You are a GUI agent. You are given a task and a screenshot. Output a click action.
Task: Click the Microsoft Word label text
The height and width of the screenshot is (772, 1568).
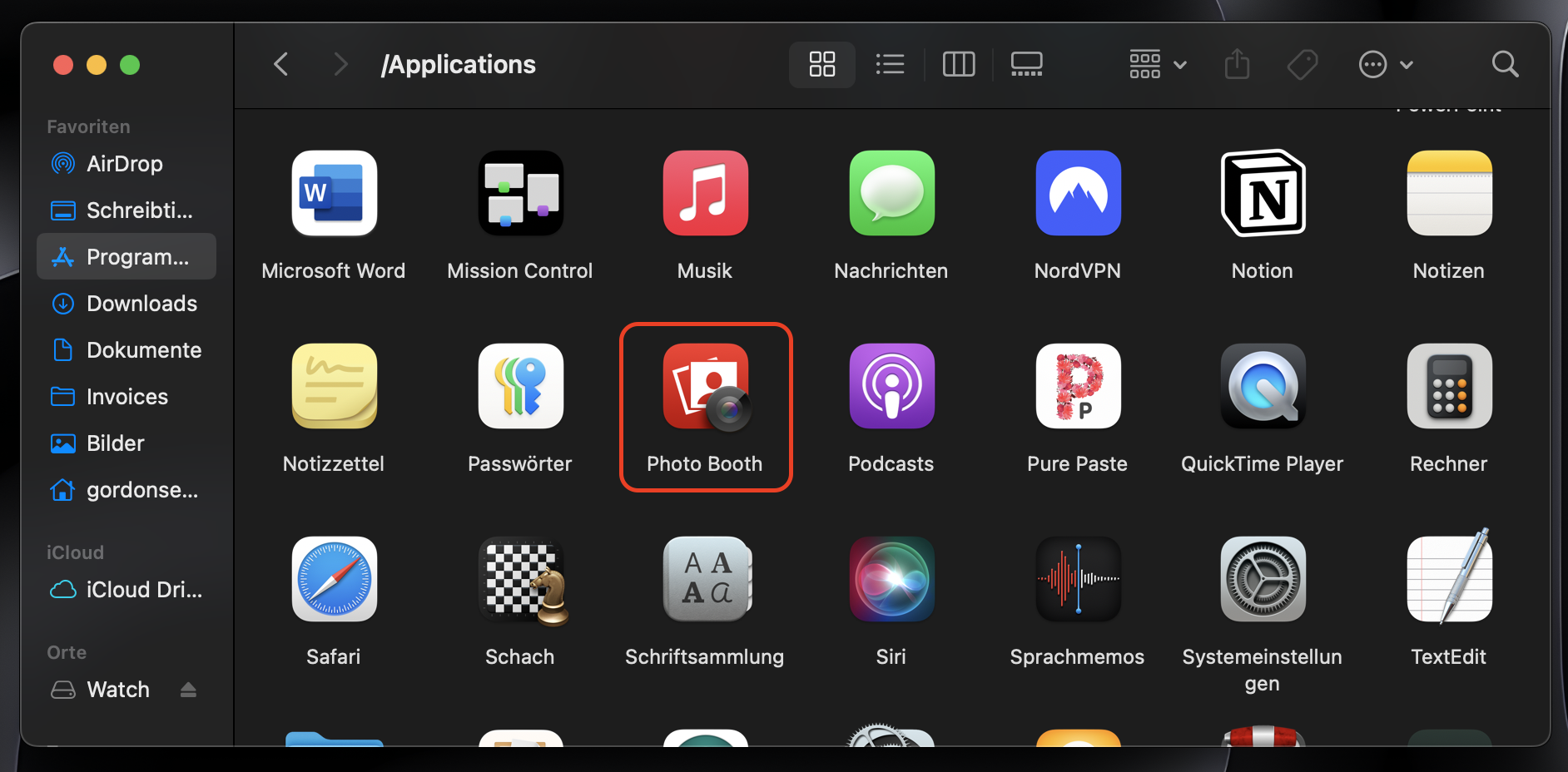[334, 271]
